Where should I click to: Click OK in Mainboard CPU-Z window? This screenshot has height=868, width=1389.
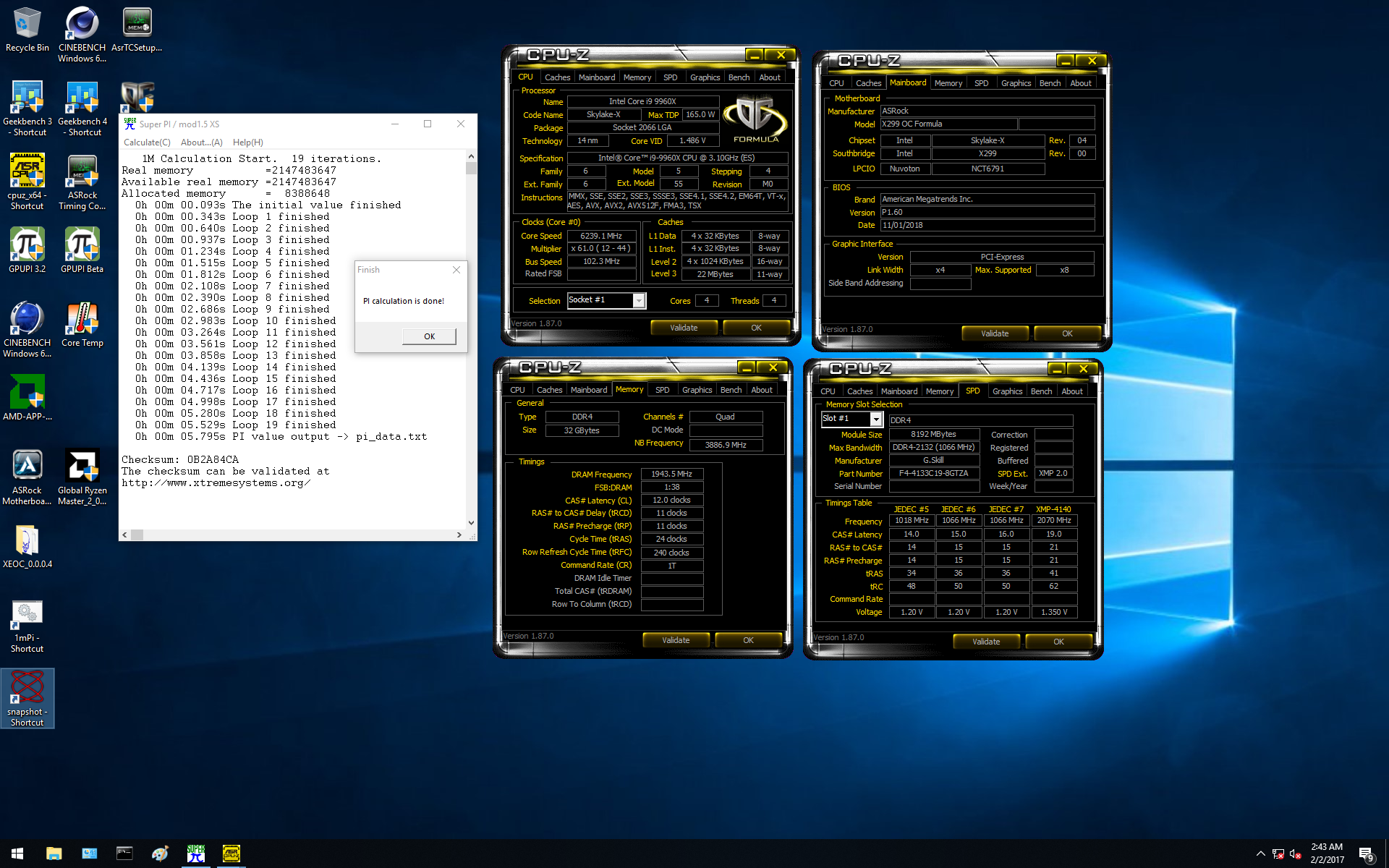click(1067, 333)
